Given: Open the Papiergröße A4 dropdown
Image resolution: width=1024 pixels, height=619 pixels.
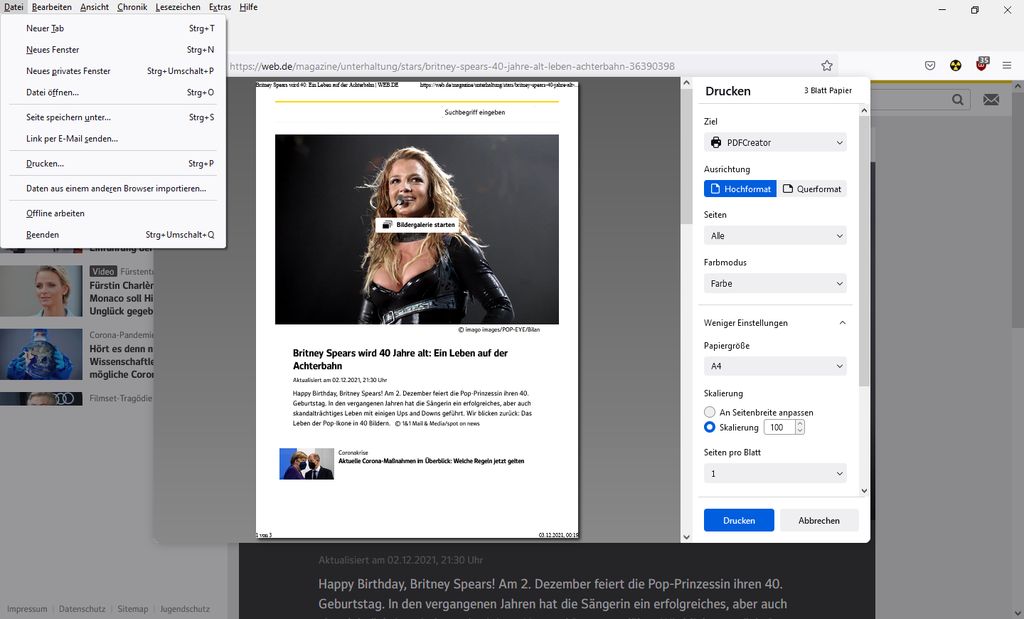Looking at the screenshot, I should point(775,367).
